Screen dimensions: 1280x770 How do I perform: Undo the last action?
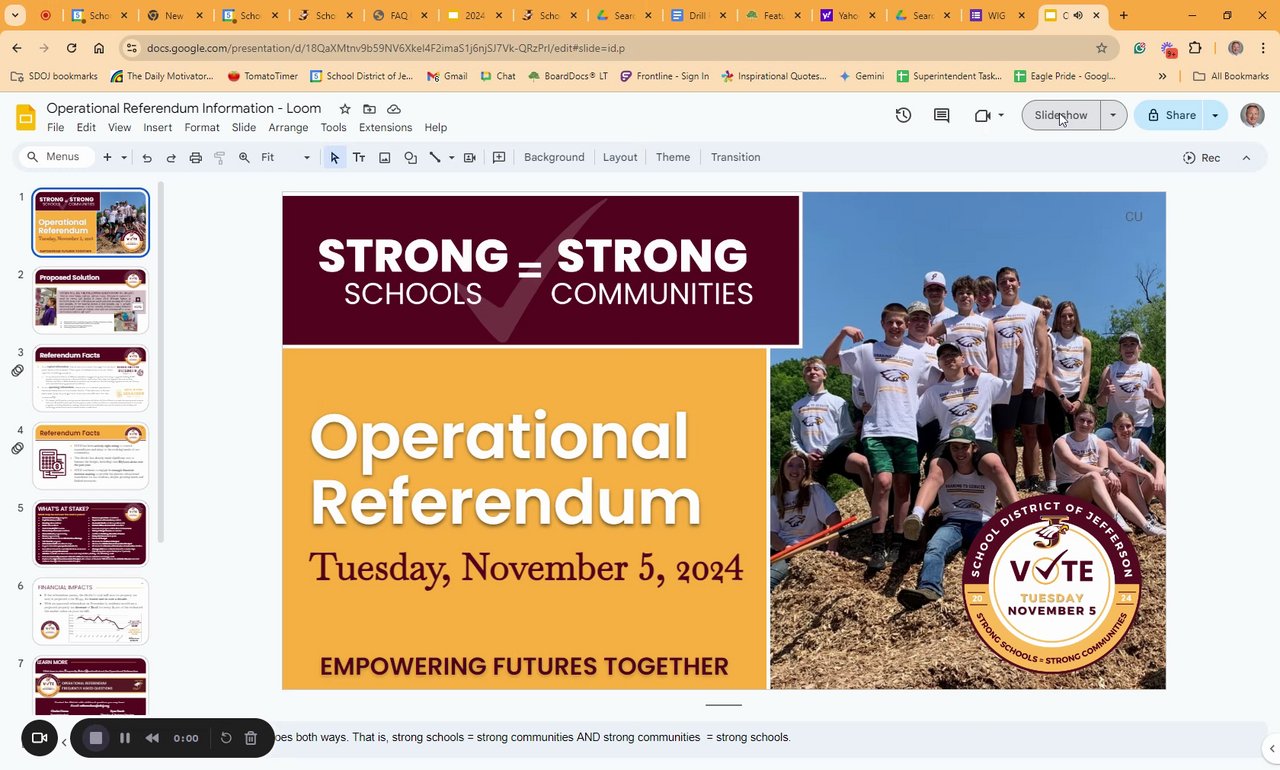(x=147, y=157)
